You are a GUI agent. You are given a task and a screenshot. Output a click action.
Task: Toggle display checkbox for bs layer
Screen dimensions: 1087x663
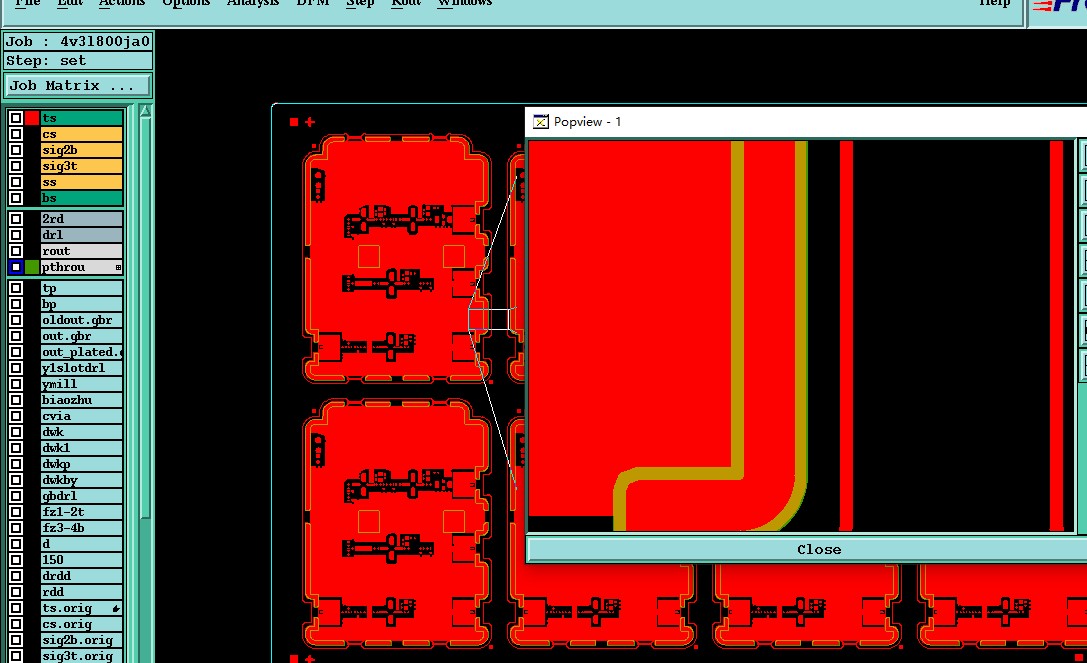pyautogui.click(x=16, y=198)
